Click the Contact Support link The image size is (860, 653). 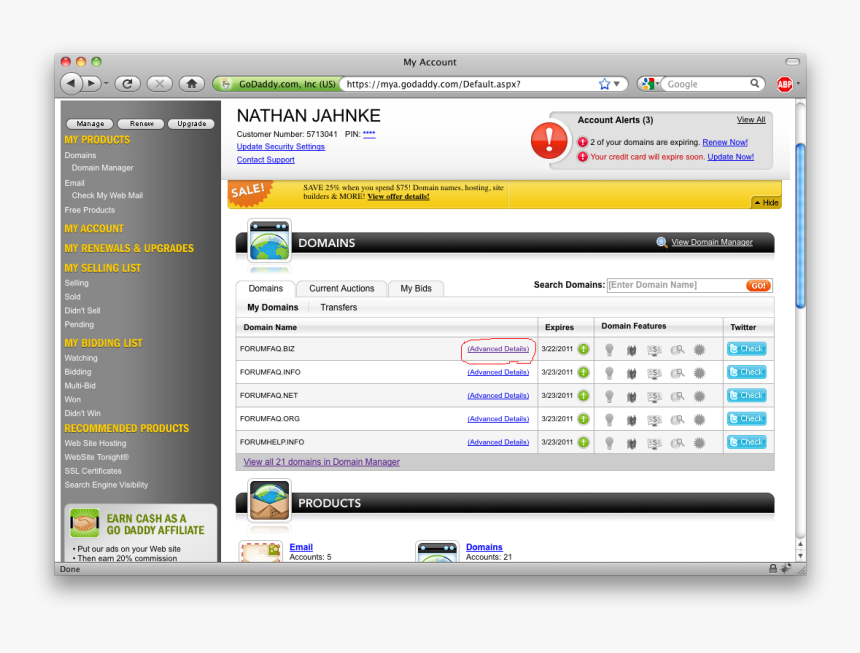tap(265, 160)
